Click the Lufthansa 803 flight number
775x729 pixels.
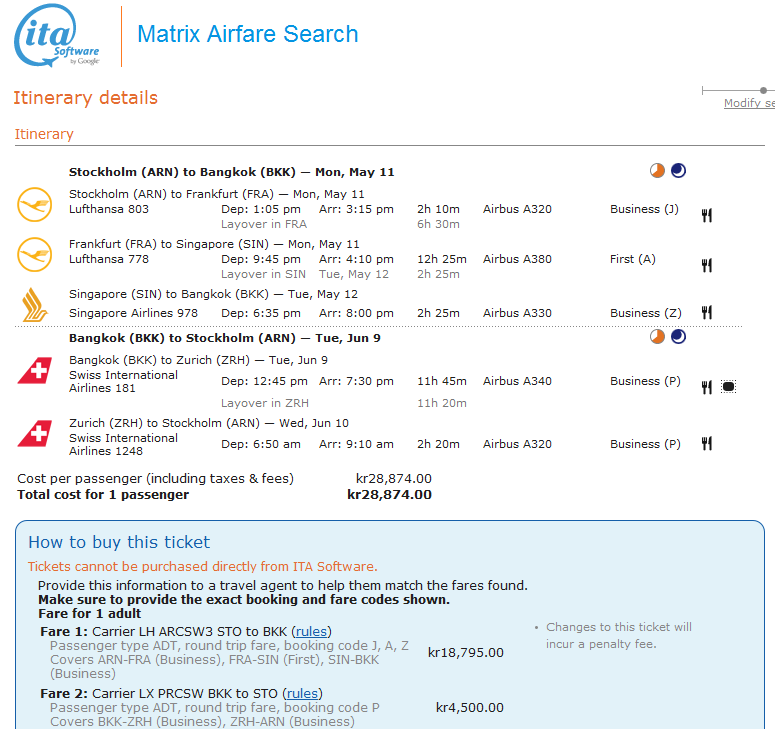coord(109,209)
